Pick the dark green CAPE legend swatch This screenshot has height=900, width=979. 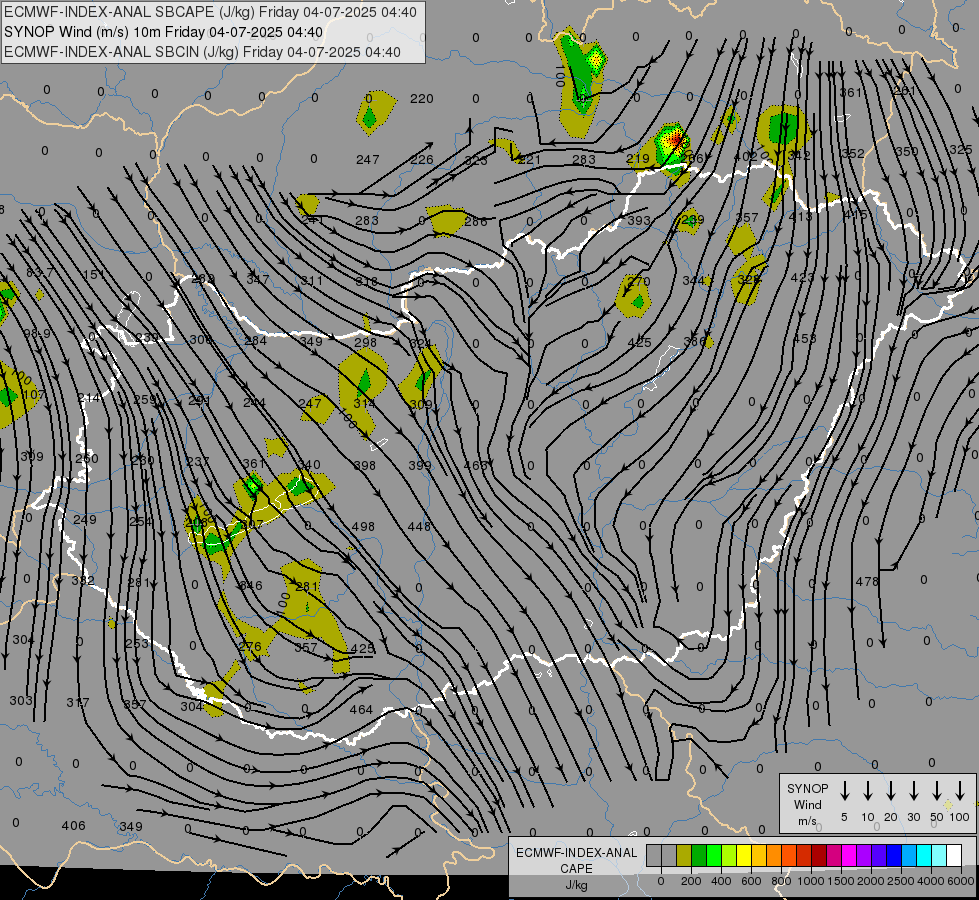click(x=699, y=855)
